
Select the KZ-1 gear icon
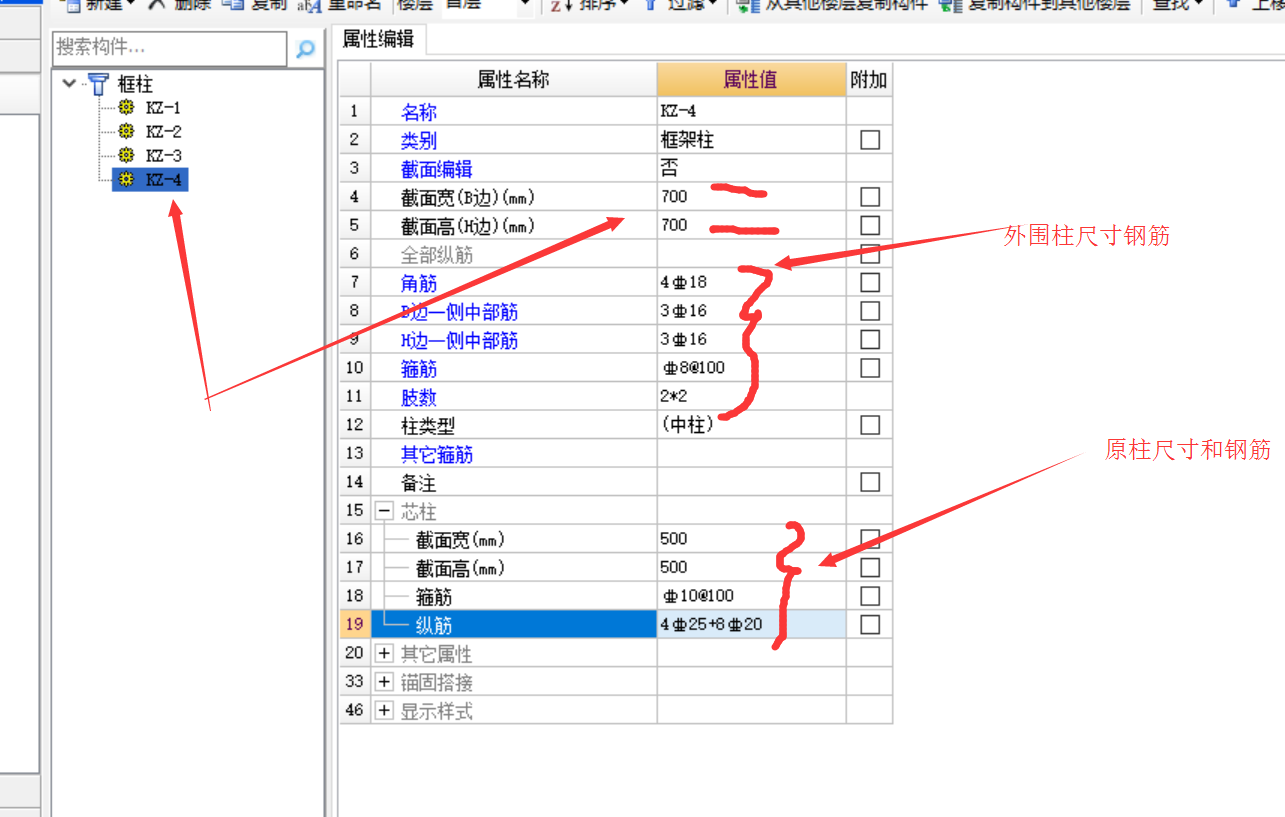coord(125,108)
